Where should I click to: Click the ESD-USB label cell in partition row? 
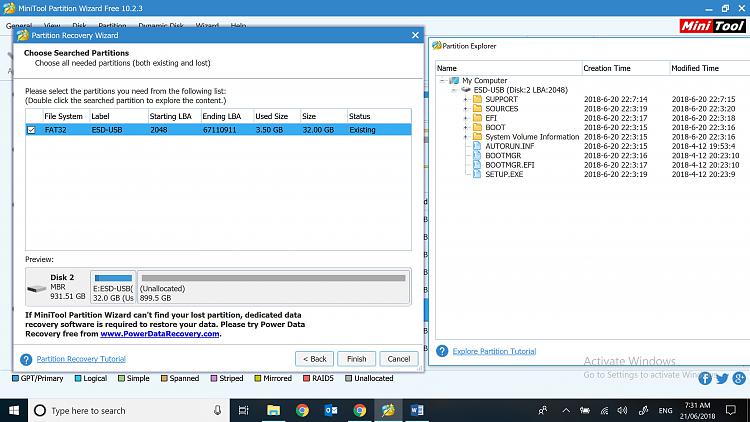[x=107, y=130]
